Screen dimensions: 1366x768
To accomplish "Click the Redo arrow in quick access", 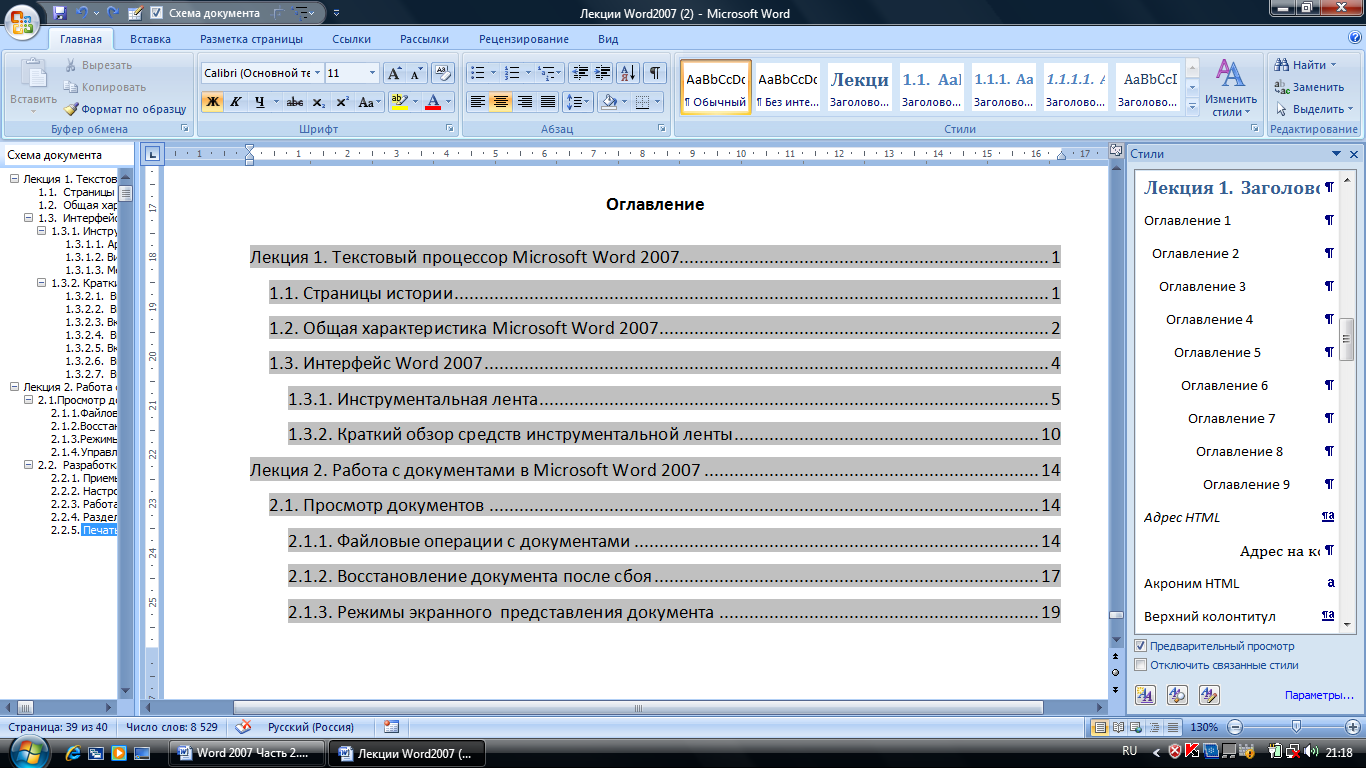I will point(112,13).
